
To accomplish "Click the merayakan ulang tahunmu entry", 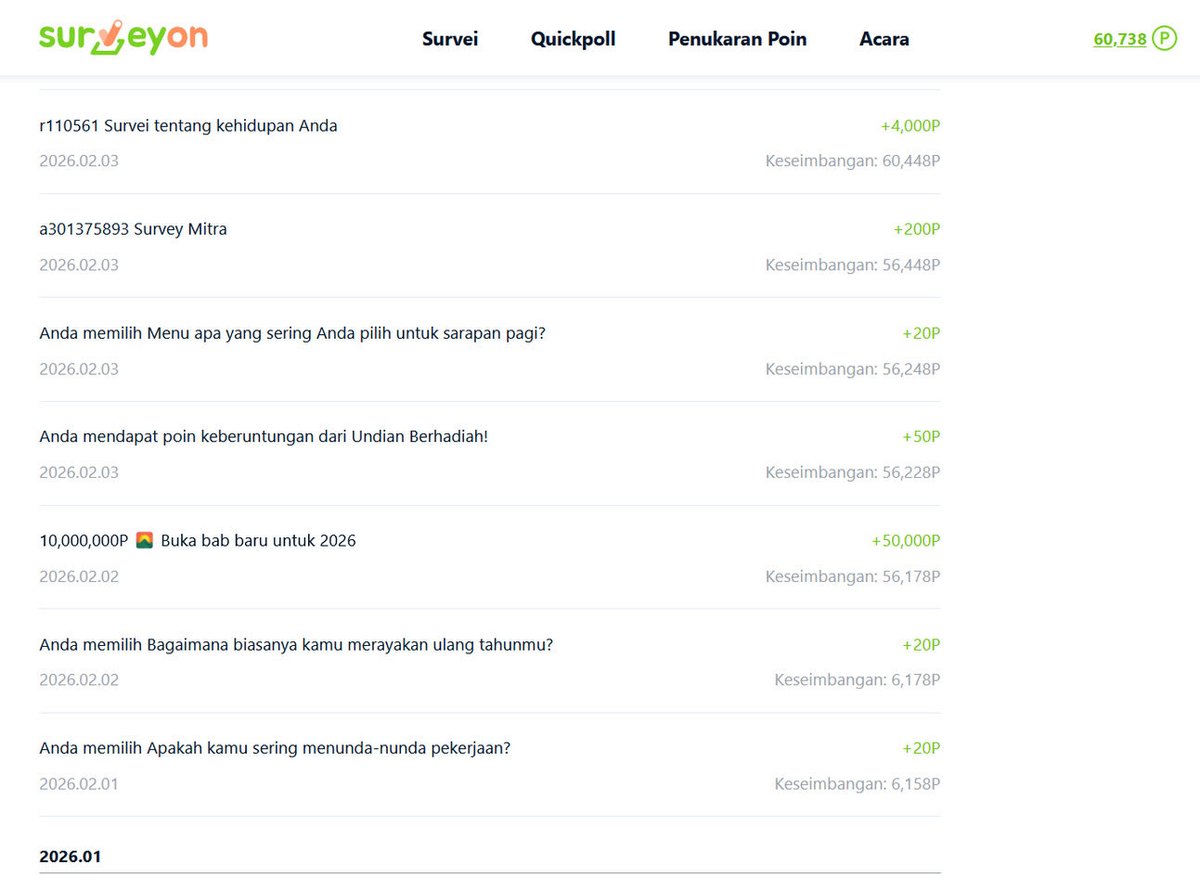I will pos(296,645).
